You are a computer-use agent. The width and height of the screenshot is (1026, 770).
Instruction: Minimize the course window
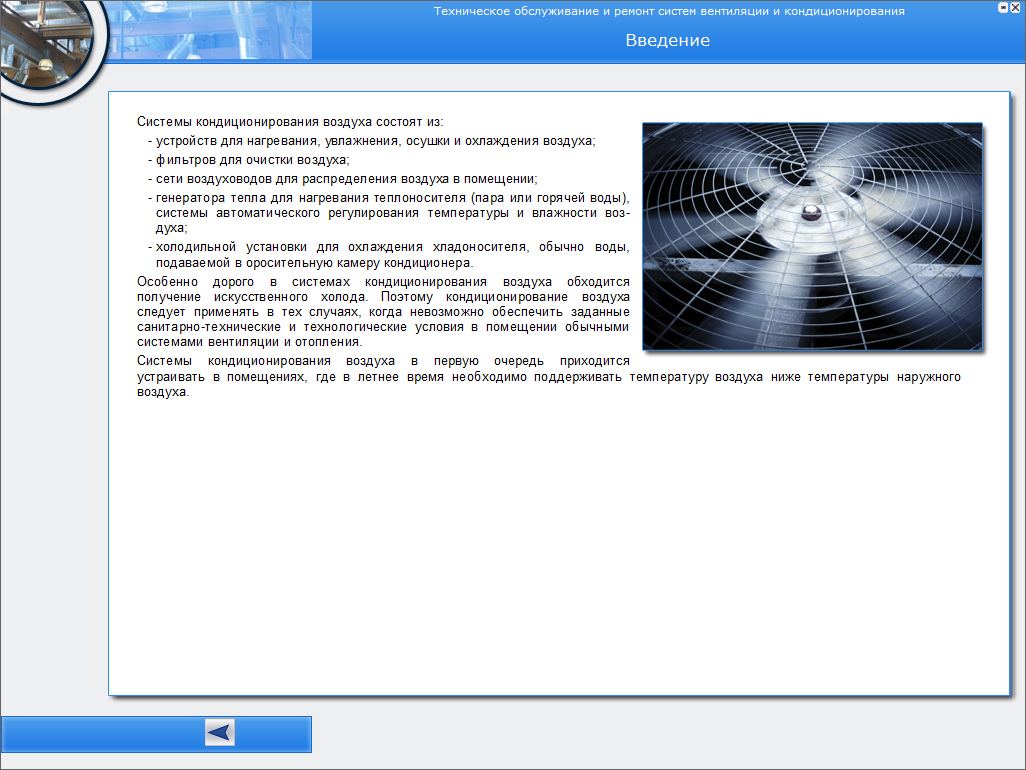pos(1003,7)
